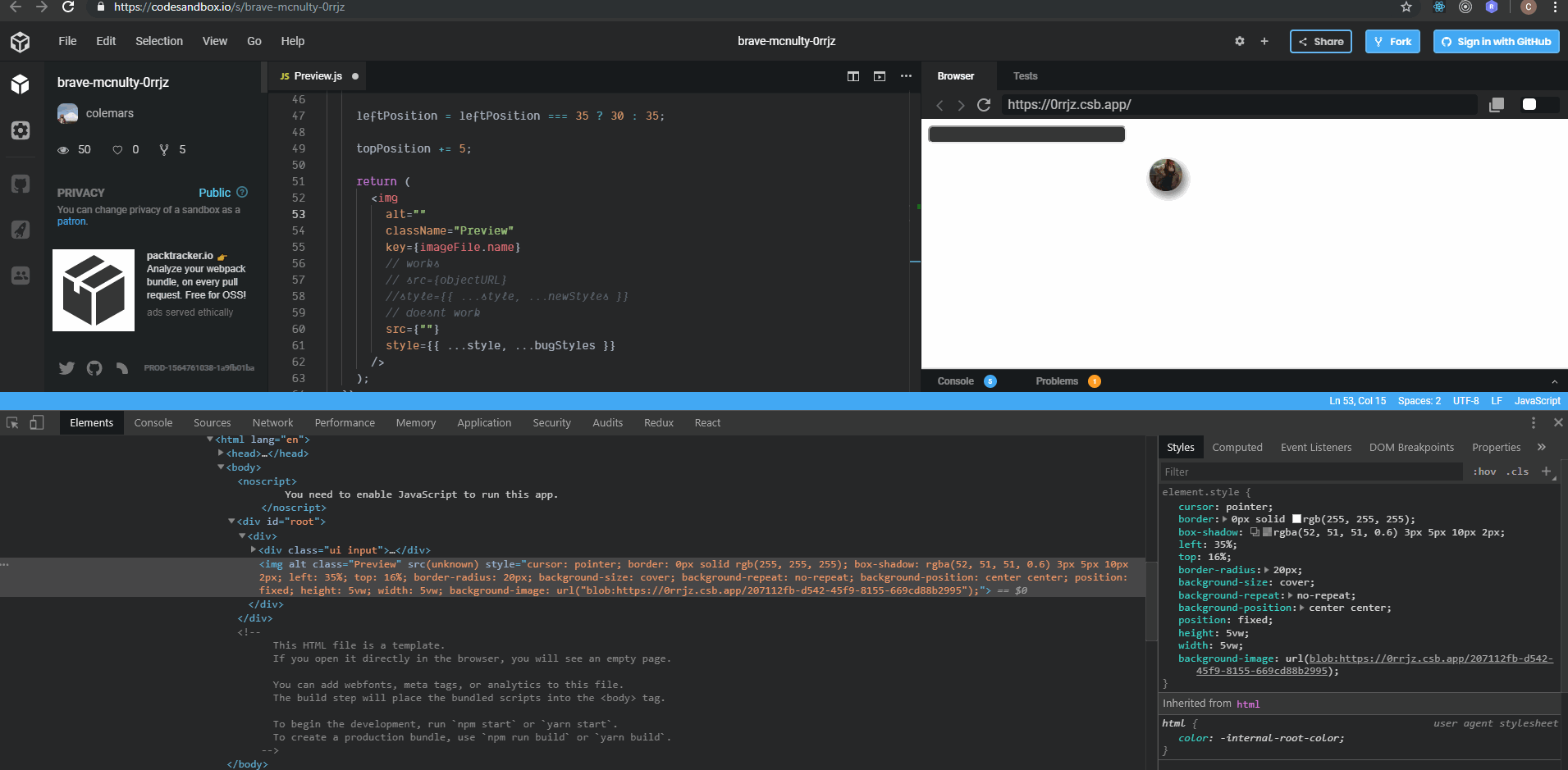
Task: Bookmark this page with star icon
Action: [x=1406, y=7]
